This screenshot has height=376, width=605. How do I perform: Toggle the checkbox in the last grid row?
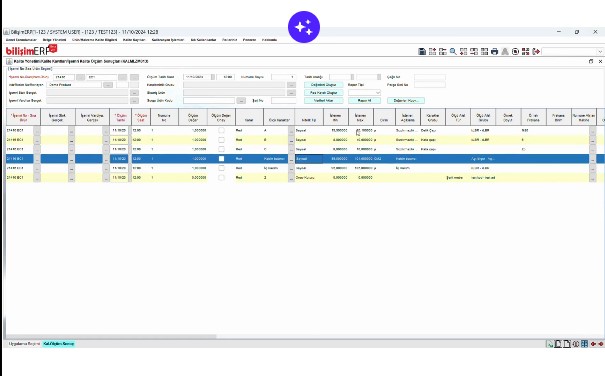point(221,178)
